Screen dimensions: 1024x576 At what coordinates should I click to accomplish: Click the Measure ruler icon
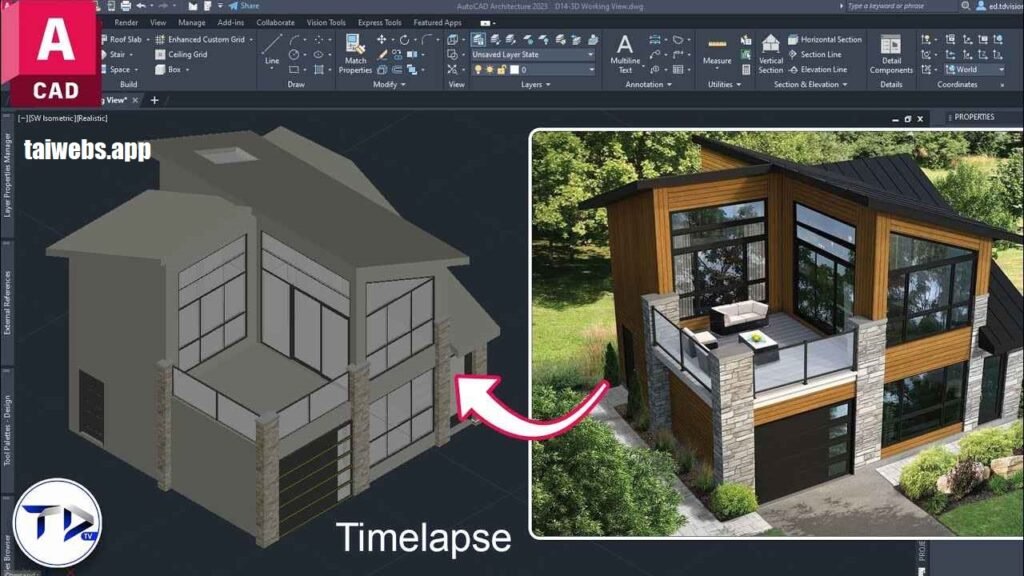pyautogui.click(x=717, y=44)
